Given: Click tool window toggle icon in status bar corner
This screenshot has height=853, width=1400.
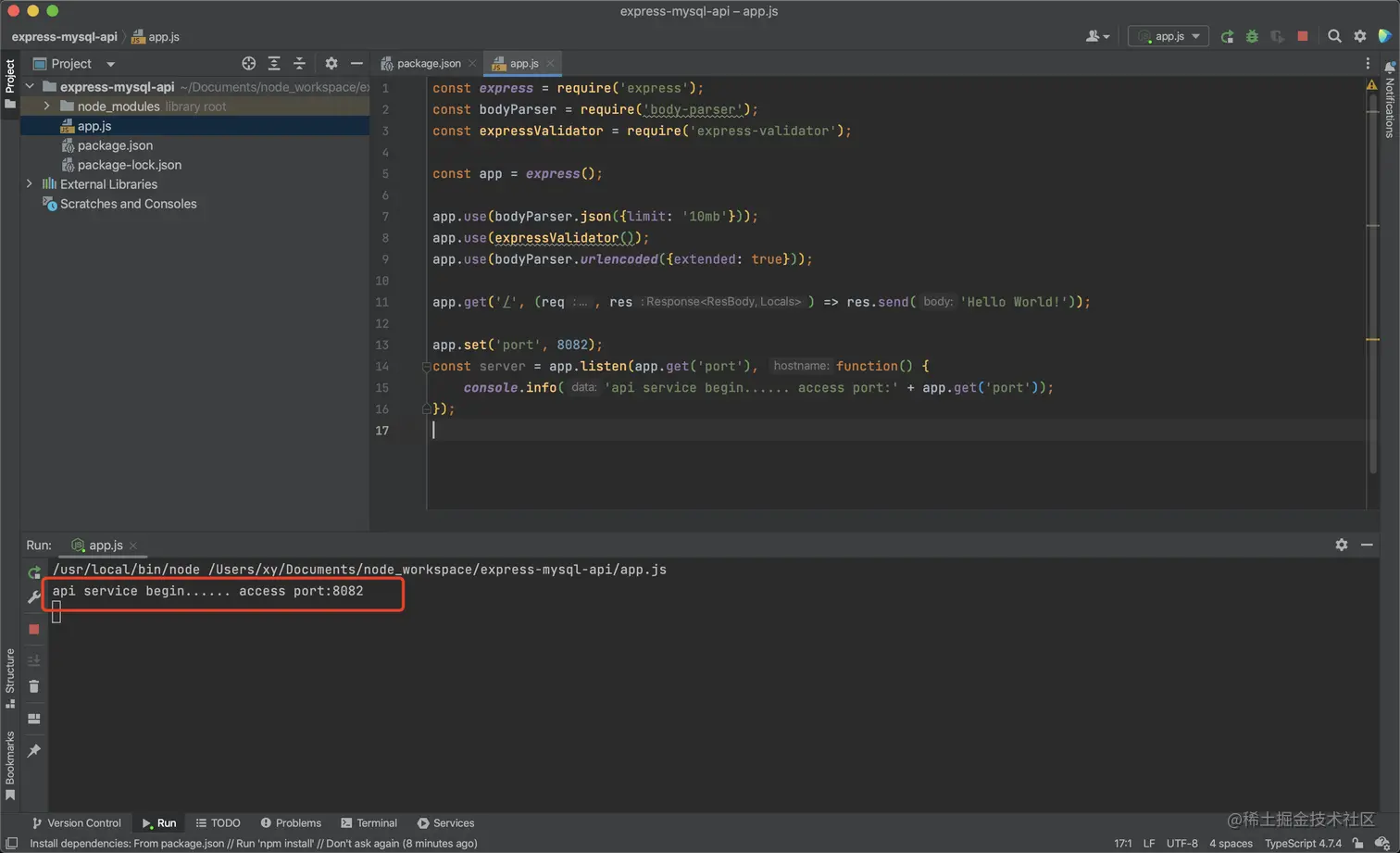Looking at the screenshot, I should (x=11, y=843).
